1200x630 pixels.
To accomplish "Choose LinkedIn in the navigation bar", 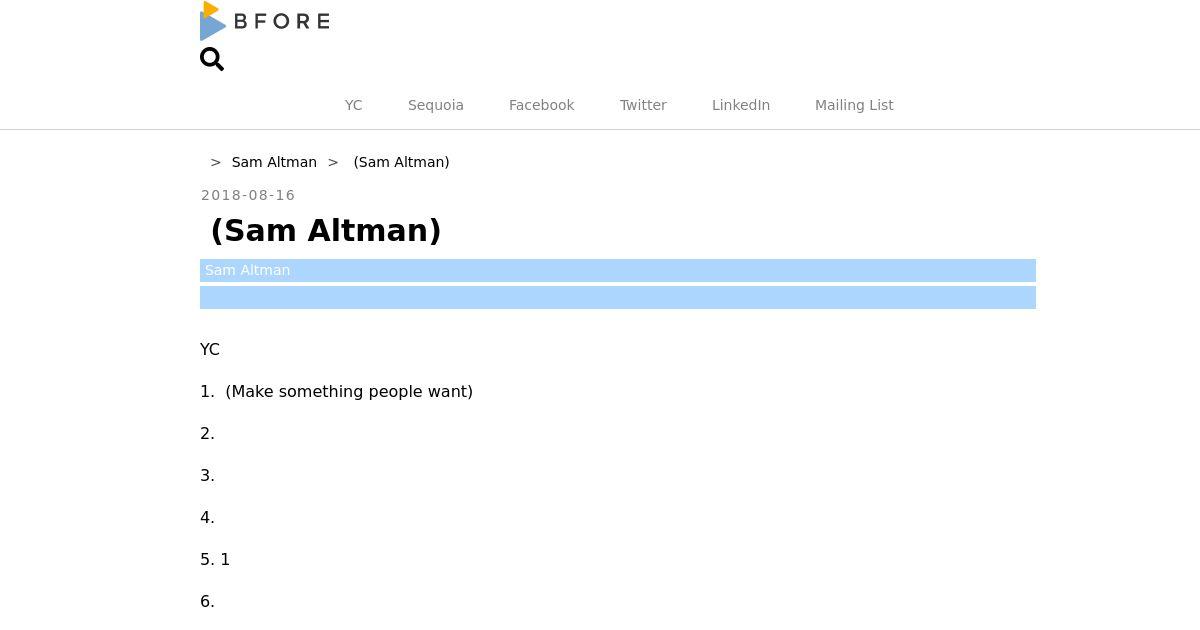I will pos(740,105).
